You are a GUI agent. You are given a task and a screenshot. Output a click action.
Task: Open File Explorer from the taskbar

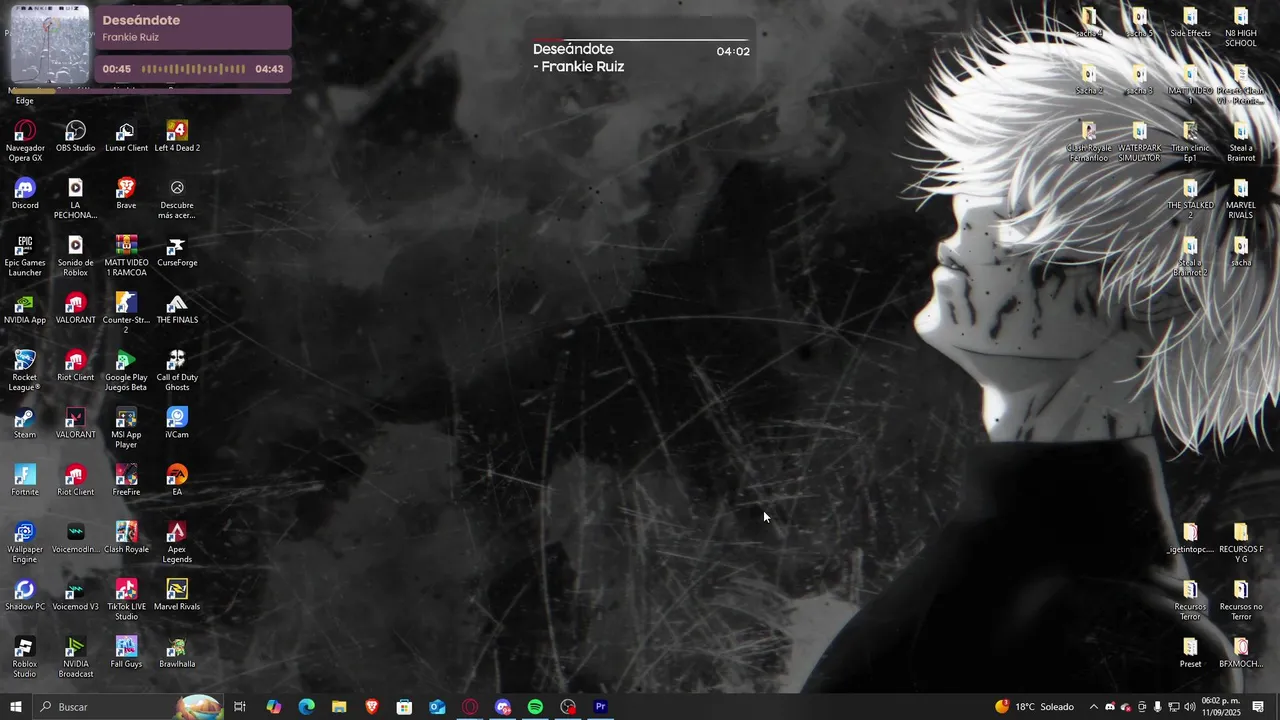[339, 707]
